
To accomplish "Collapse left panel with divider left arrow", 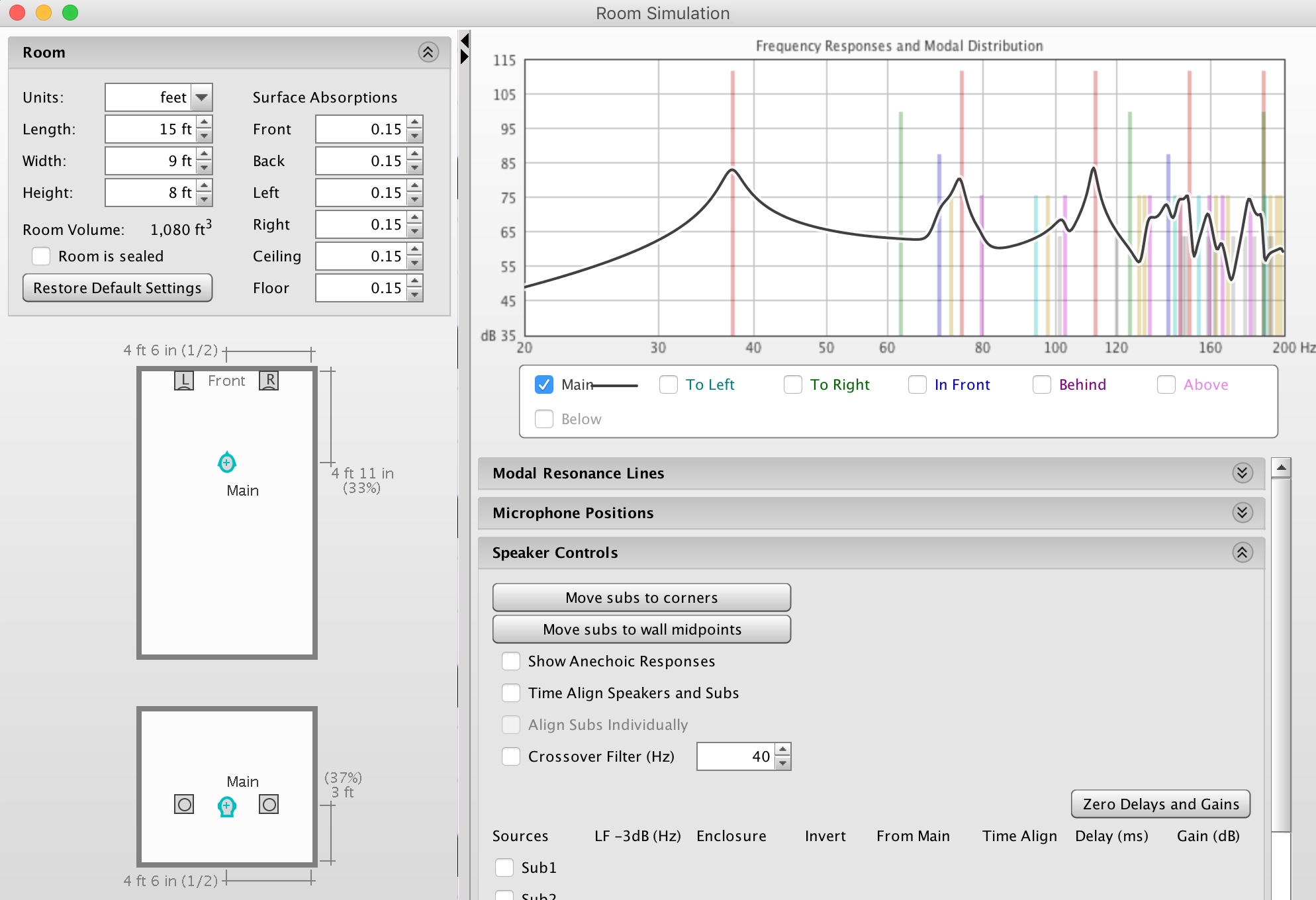I will (x=465, y=41).
